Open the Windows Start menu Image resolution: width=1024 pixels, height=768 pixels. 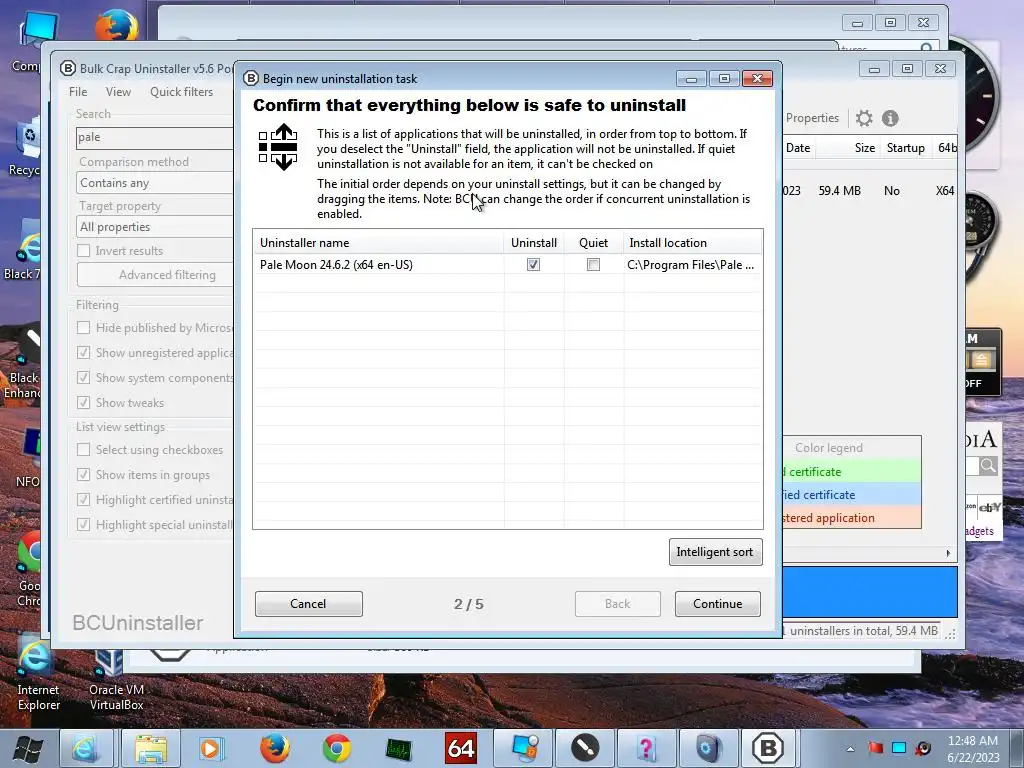pyautogui.click(x=28, y=748)
